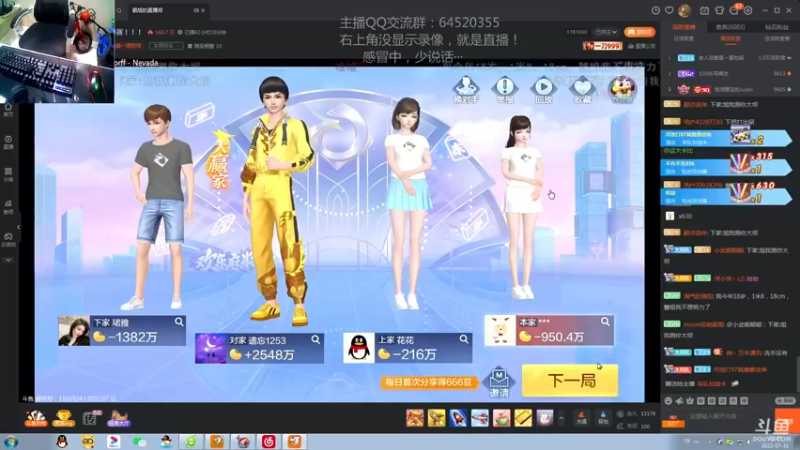800x450 pixels.
Task: Click the Windows Start button
Action: pyautogui.click(x=11, y=442)
